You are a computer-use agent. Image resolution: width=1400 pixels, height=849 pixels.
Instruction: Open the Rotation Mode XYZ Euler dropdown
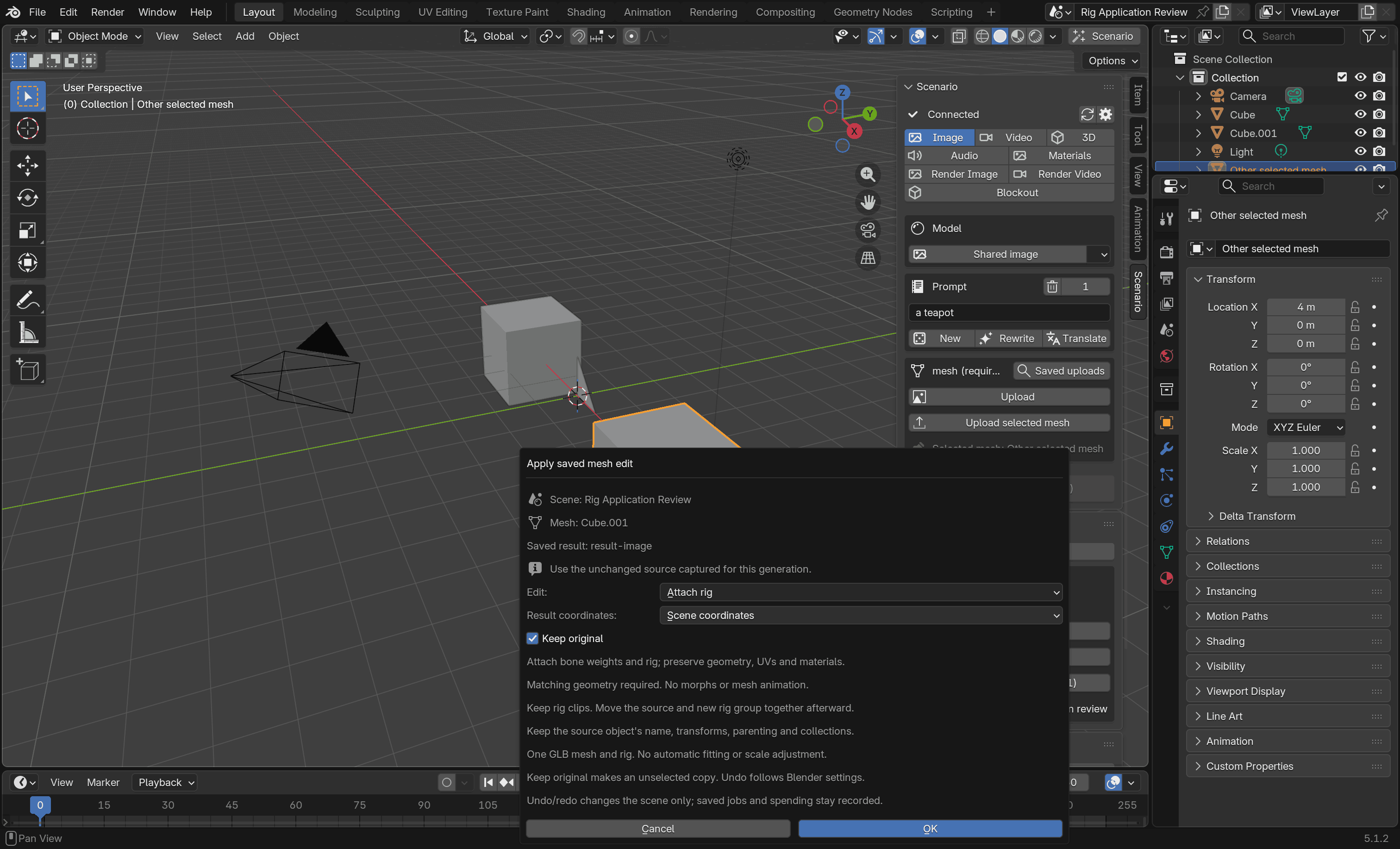pyautogui.click(x=1306, y=427)
